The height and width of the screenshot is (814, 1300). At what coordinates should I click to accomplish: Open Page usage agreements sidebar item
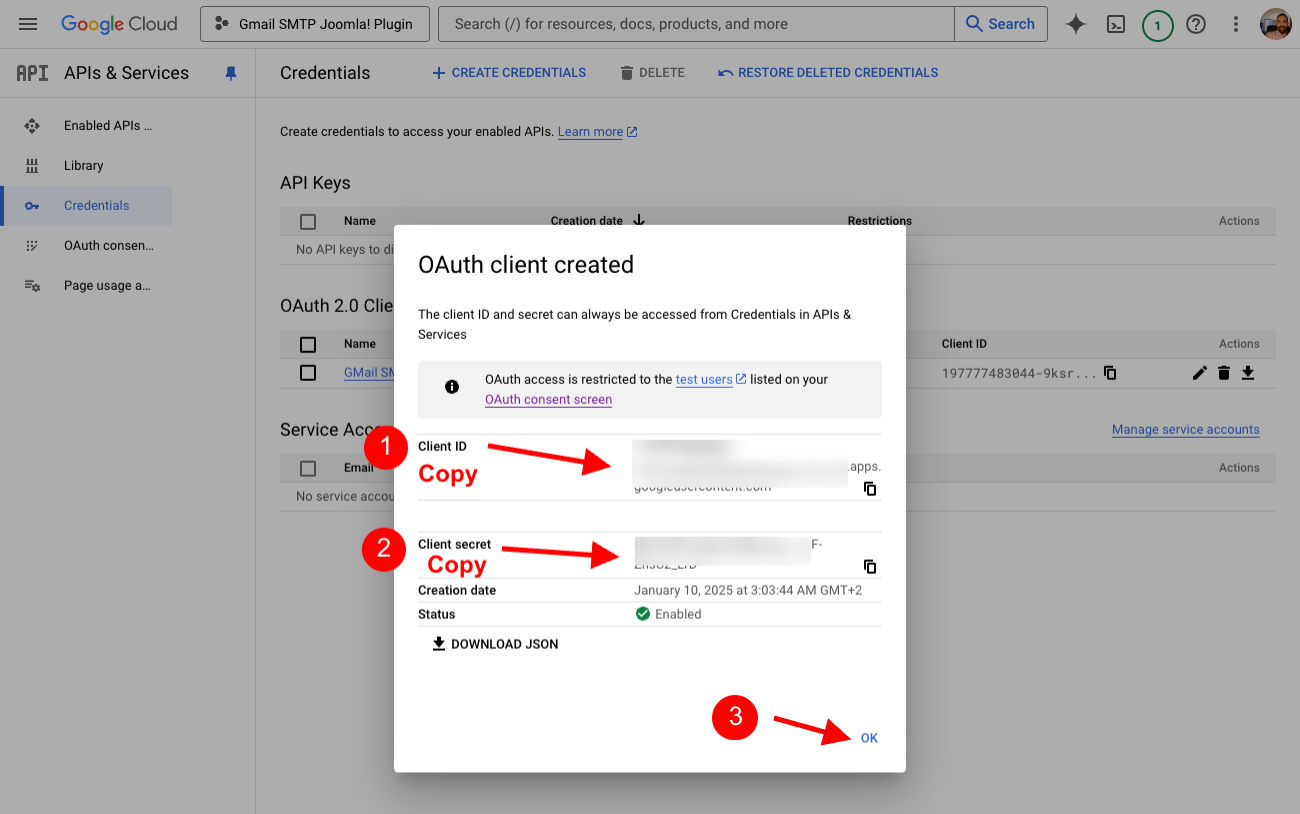(x=87, y=286)
